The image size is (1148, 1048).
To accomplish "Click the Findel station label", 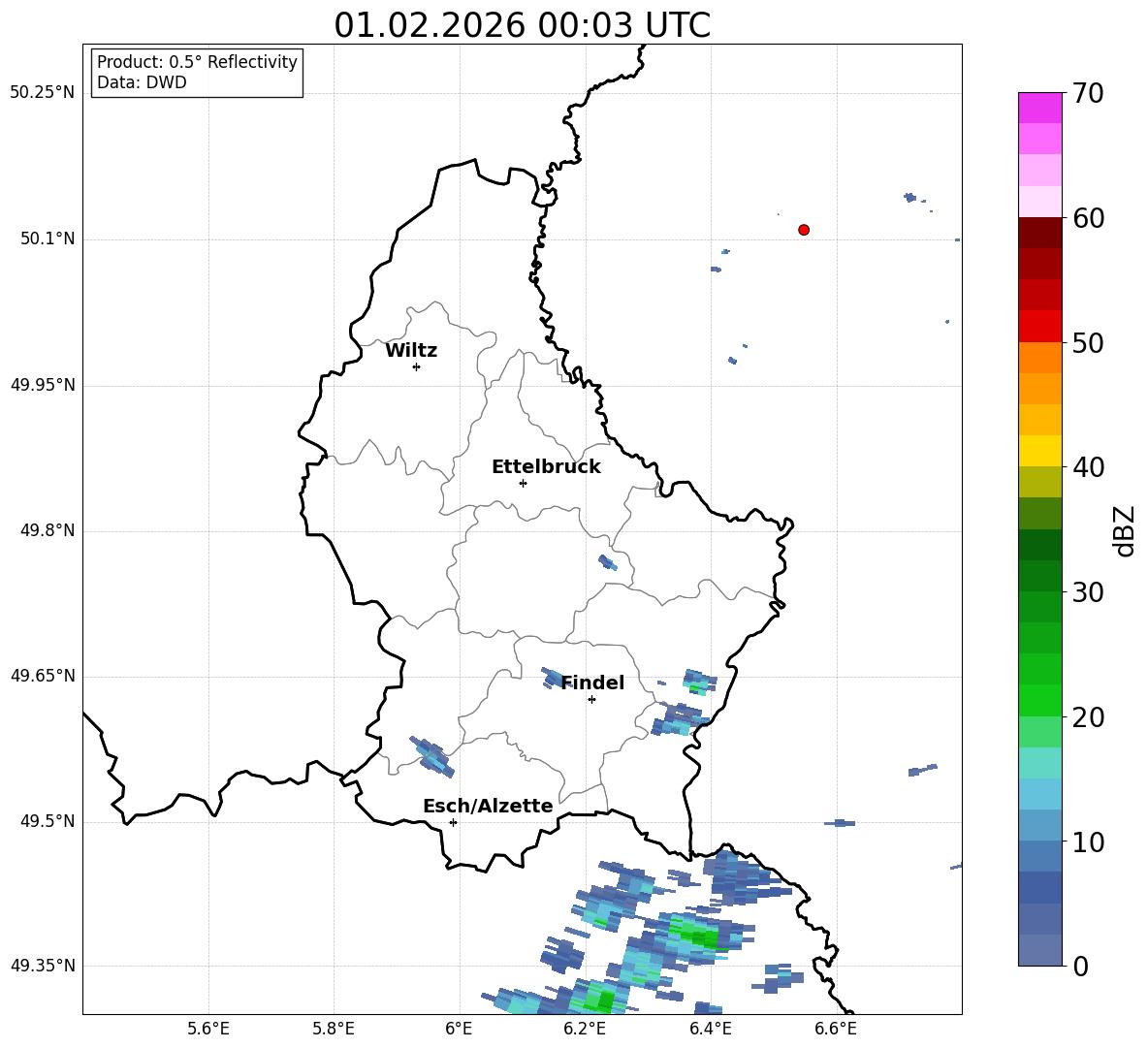I will [592, 683].
